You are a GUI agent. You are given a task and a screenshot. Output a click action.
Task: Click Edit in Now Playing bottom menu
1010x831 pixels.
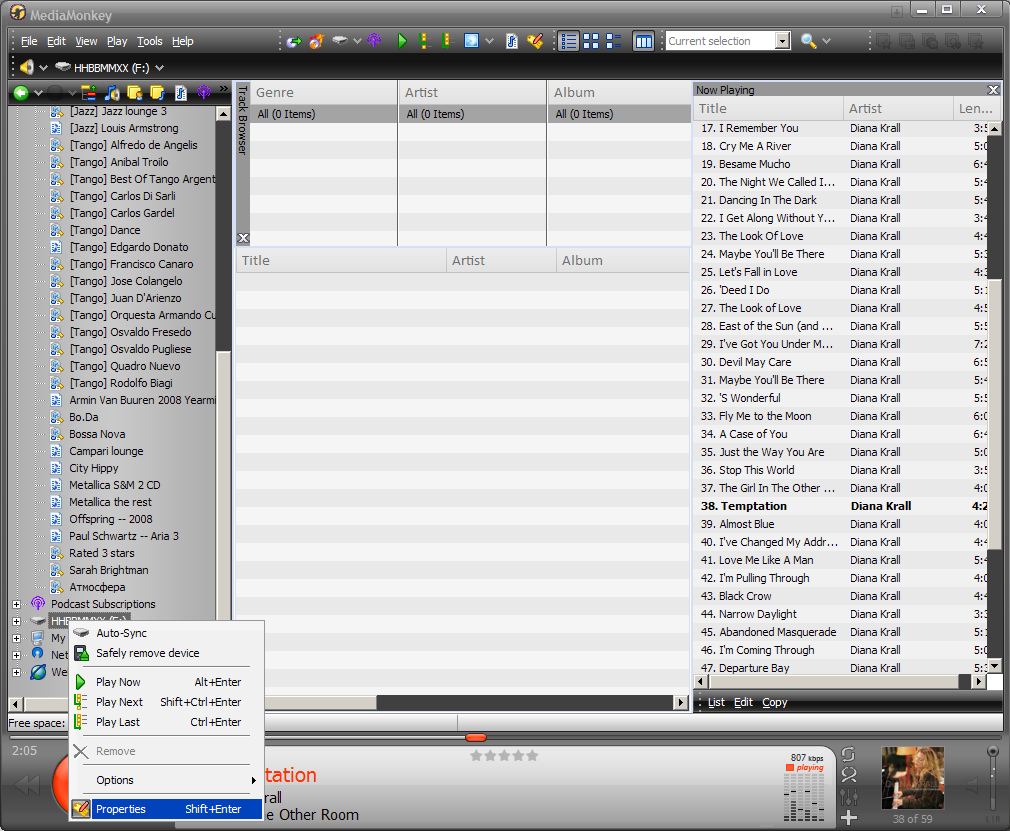(x=743, y=702)
